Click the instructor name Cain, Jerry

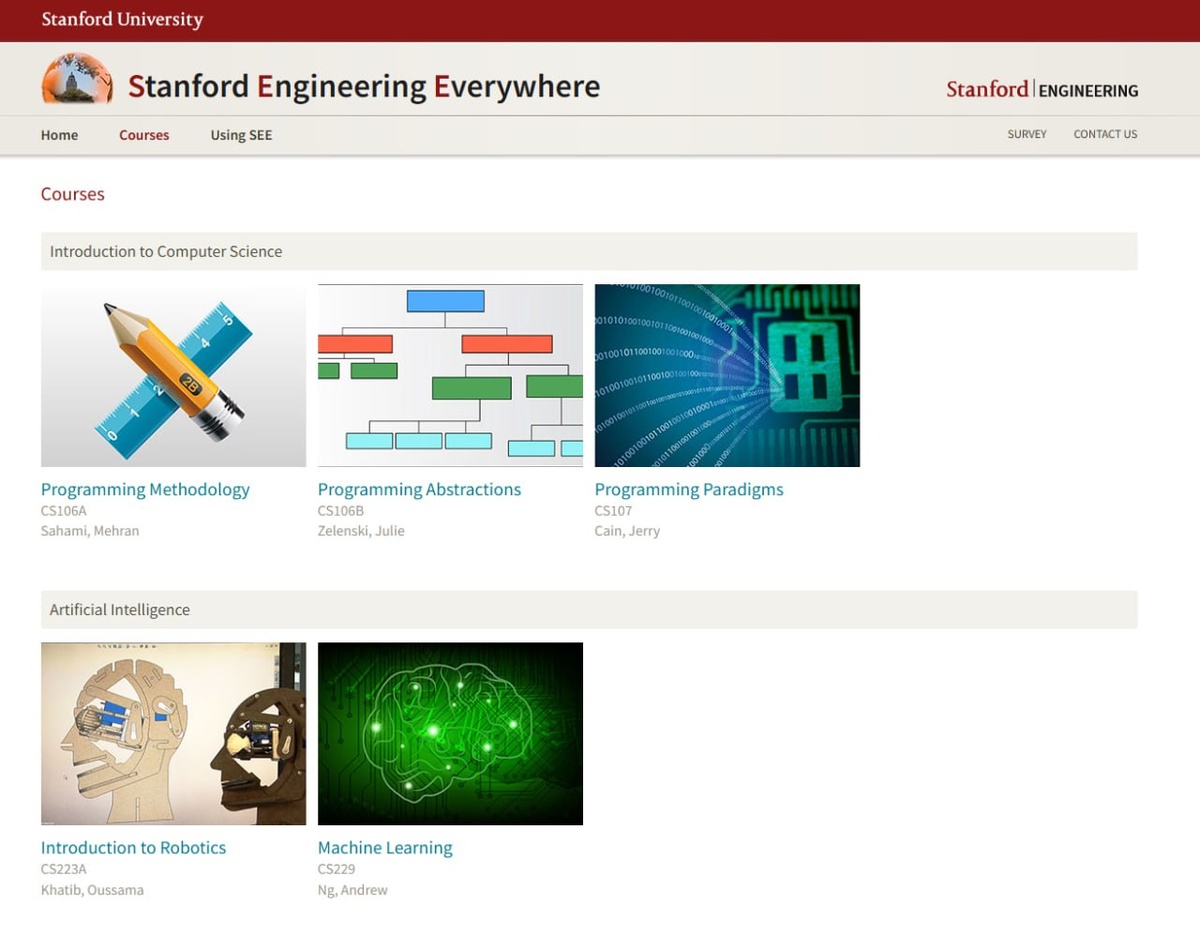[627, 531]
